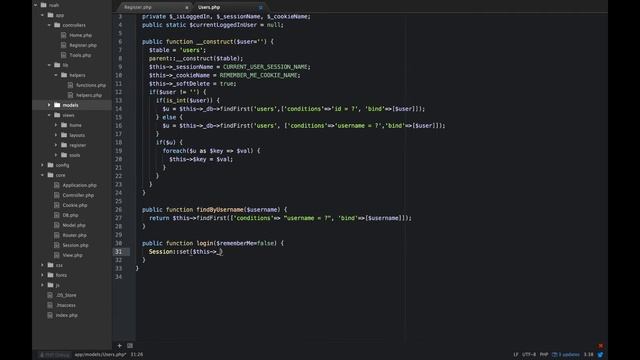The image size is (640, 360).
Task: Collapse the app folder
Action: click(42, 15)
